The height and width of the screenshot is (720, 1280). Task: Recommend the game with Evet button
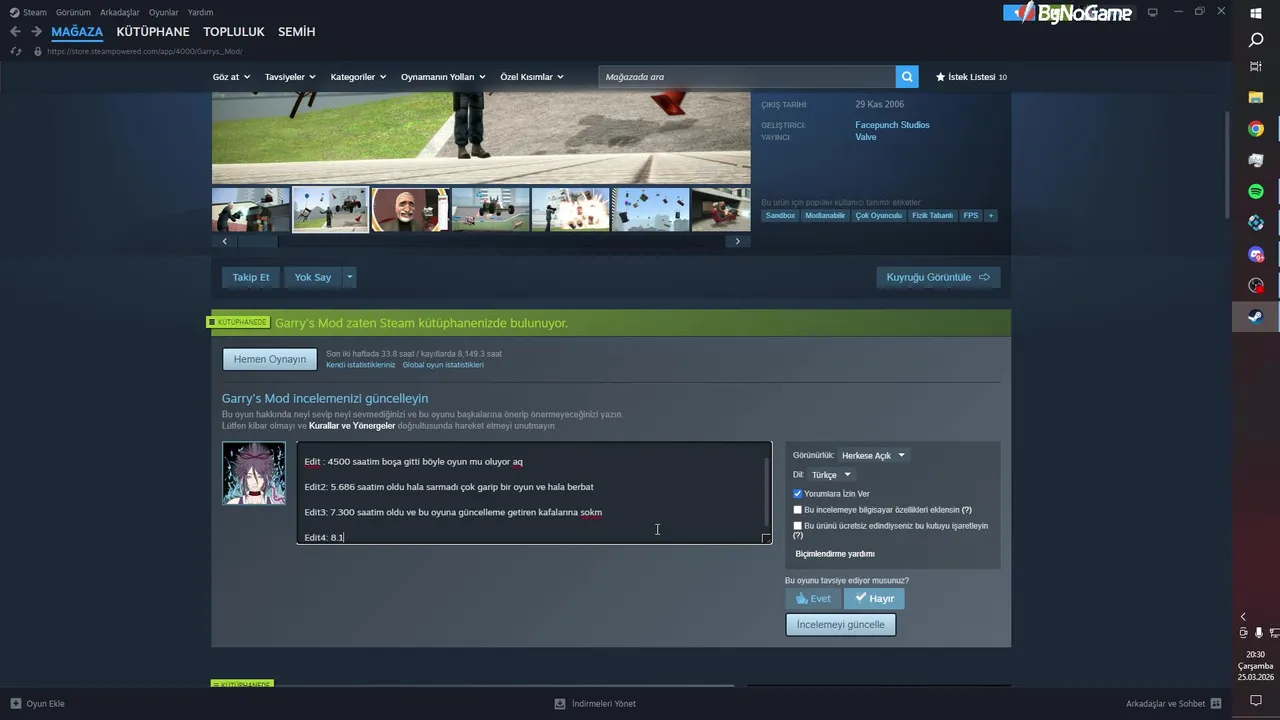coord(814,598)
